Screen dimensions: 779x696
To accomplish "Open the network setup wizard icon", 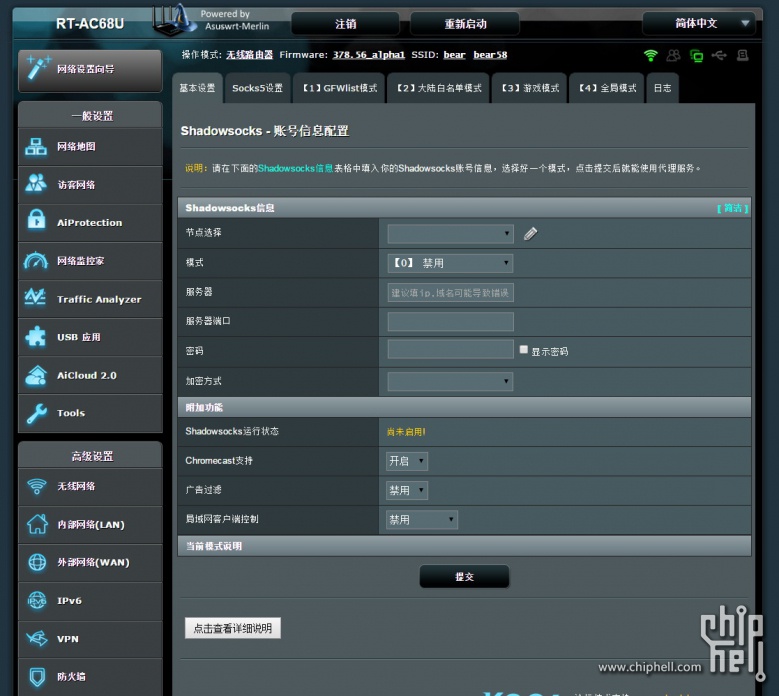I will pos(38,68).
